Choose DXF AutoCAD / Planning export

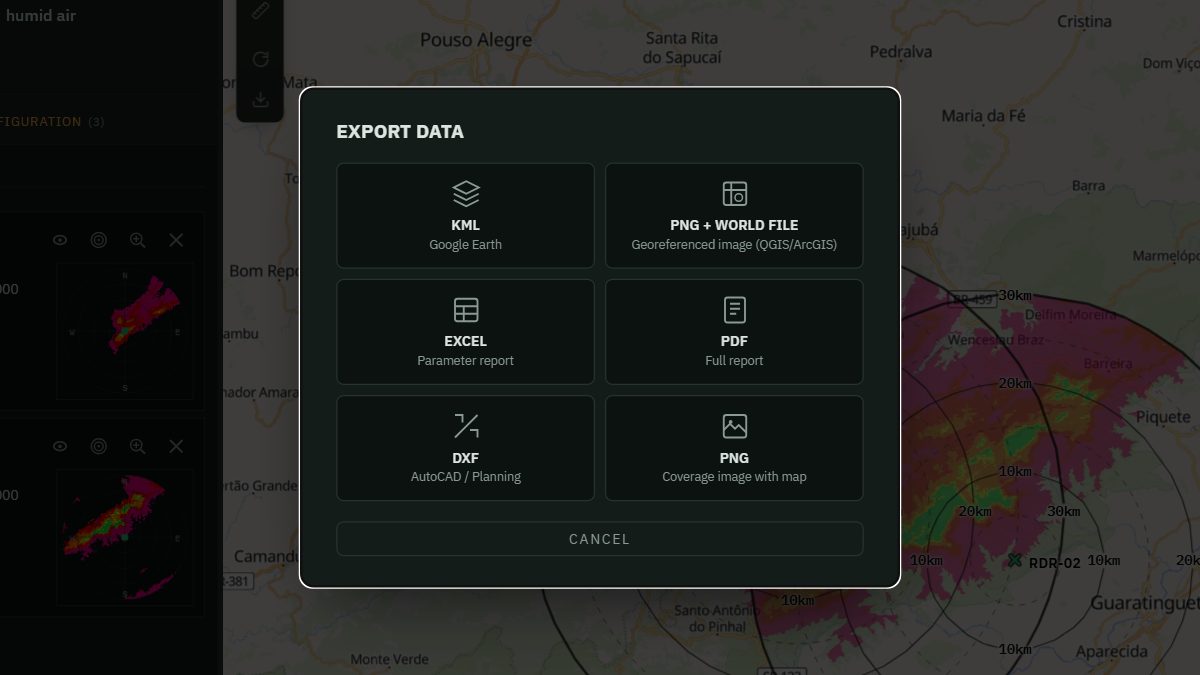click(x=465, y=448)
